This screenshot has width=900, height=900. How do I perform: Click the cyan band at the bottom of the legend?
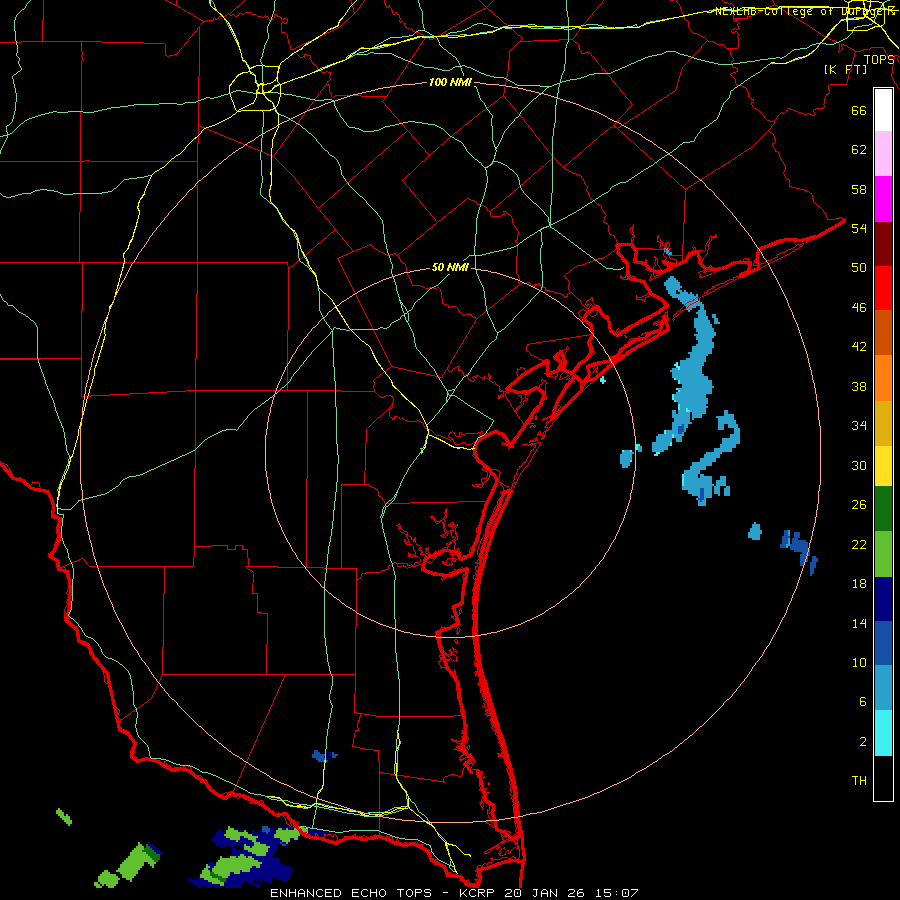883,733
